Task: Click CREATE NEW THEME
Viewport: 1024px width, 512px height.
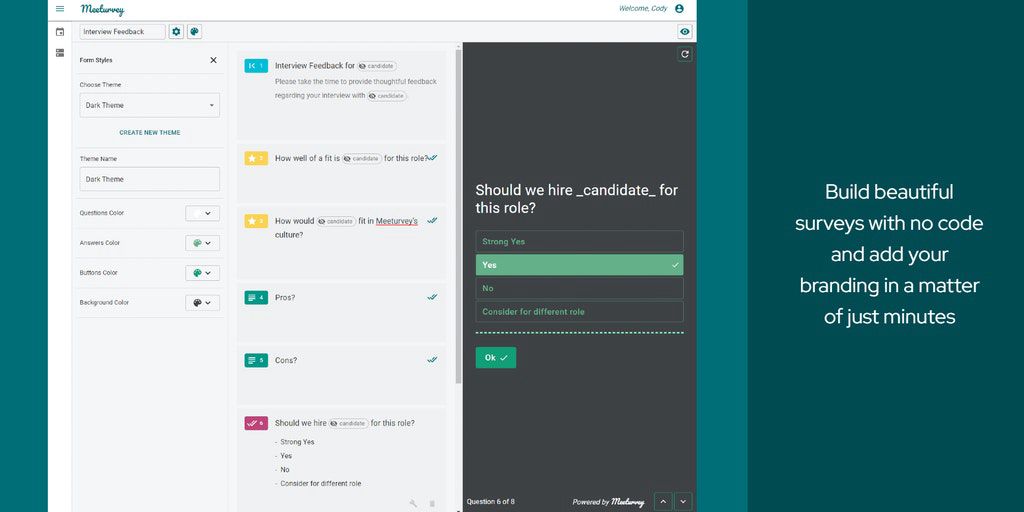Action: (150, 133)
